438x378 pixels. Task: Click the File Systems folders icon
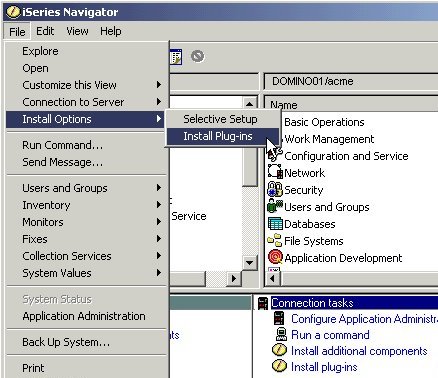[275, 240]
